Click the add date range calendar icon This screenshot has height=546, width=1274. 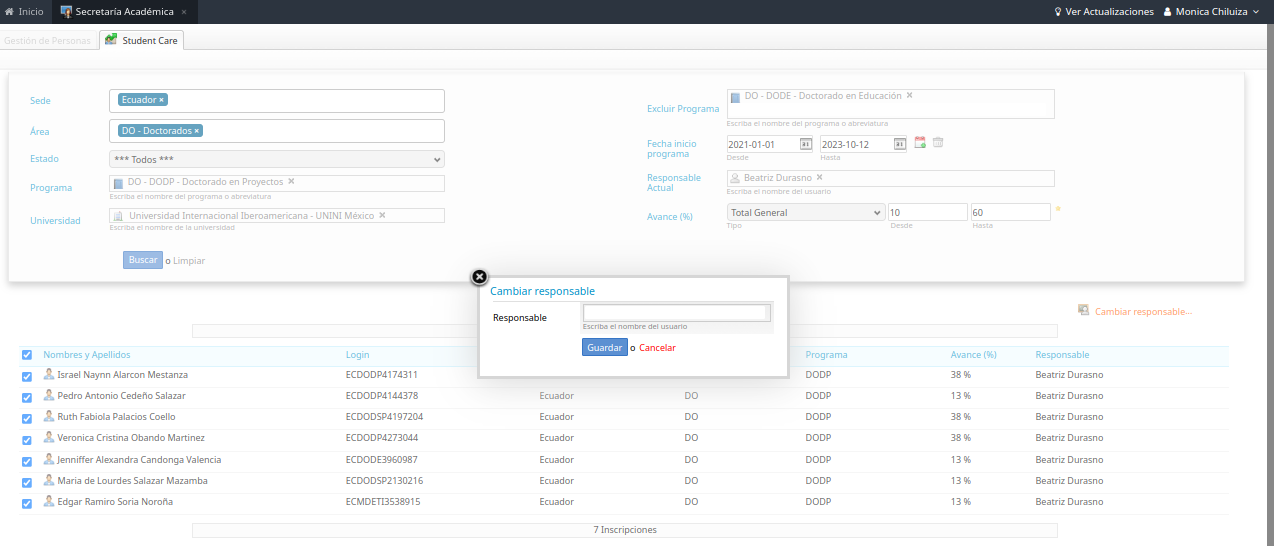920,143
